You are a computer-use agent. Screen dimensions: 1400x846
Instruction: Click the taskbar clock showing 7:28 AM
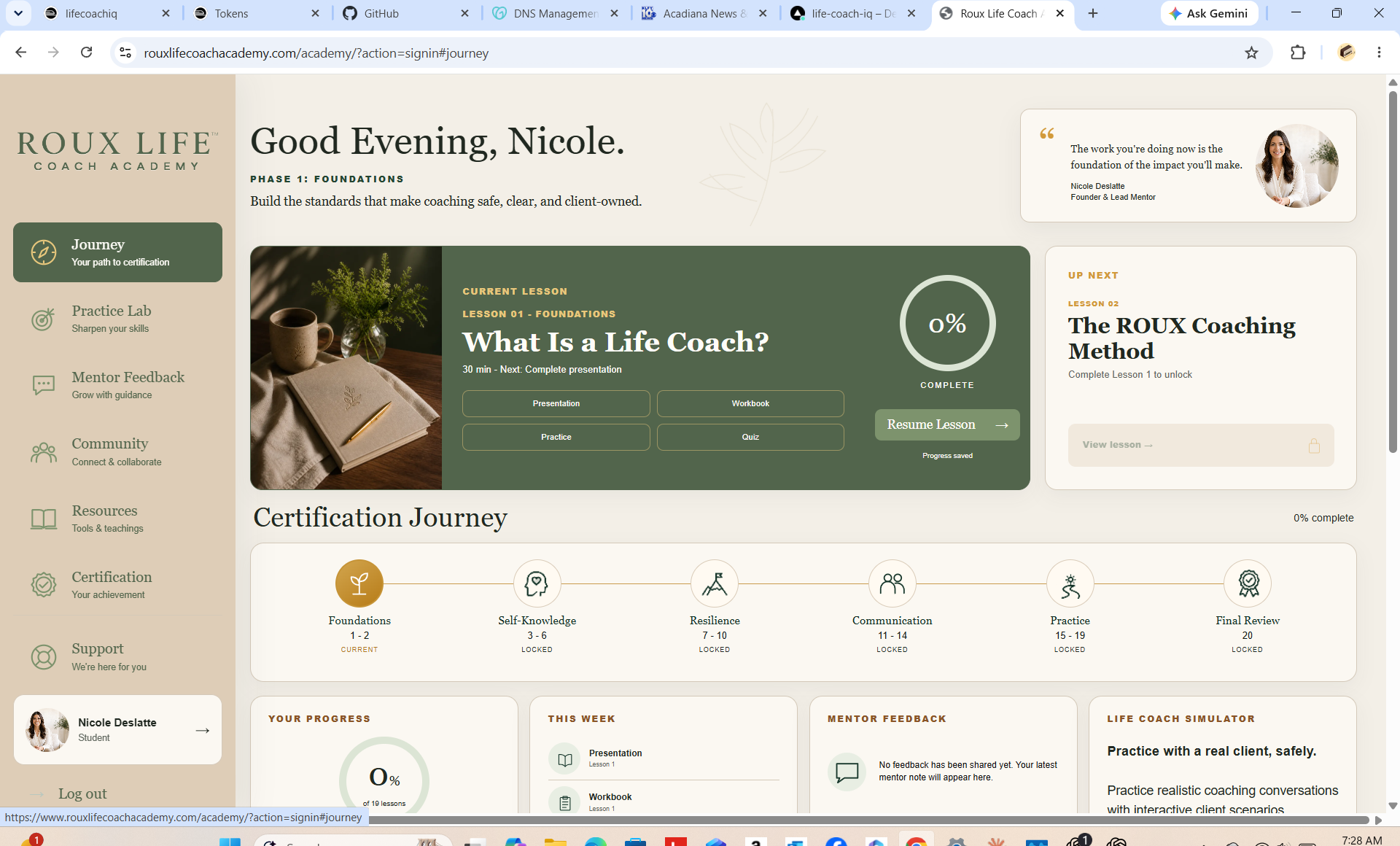point(1361,840)
